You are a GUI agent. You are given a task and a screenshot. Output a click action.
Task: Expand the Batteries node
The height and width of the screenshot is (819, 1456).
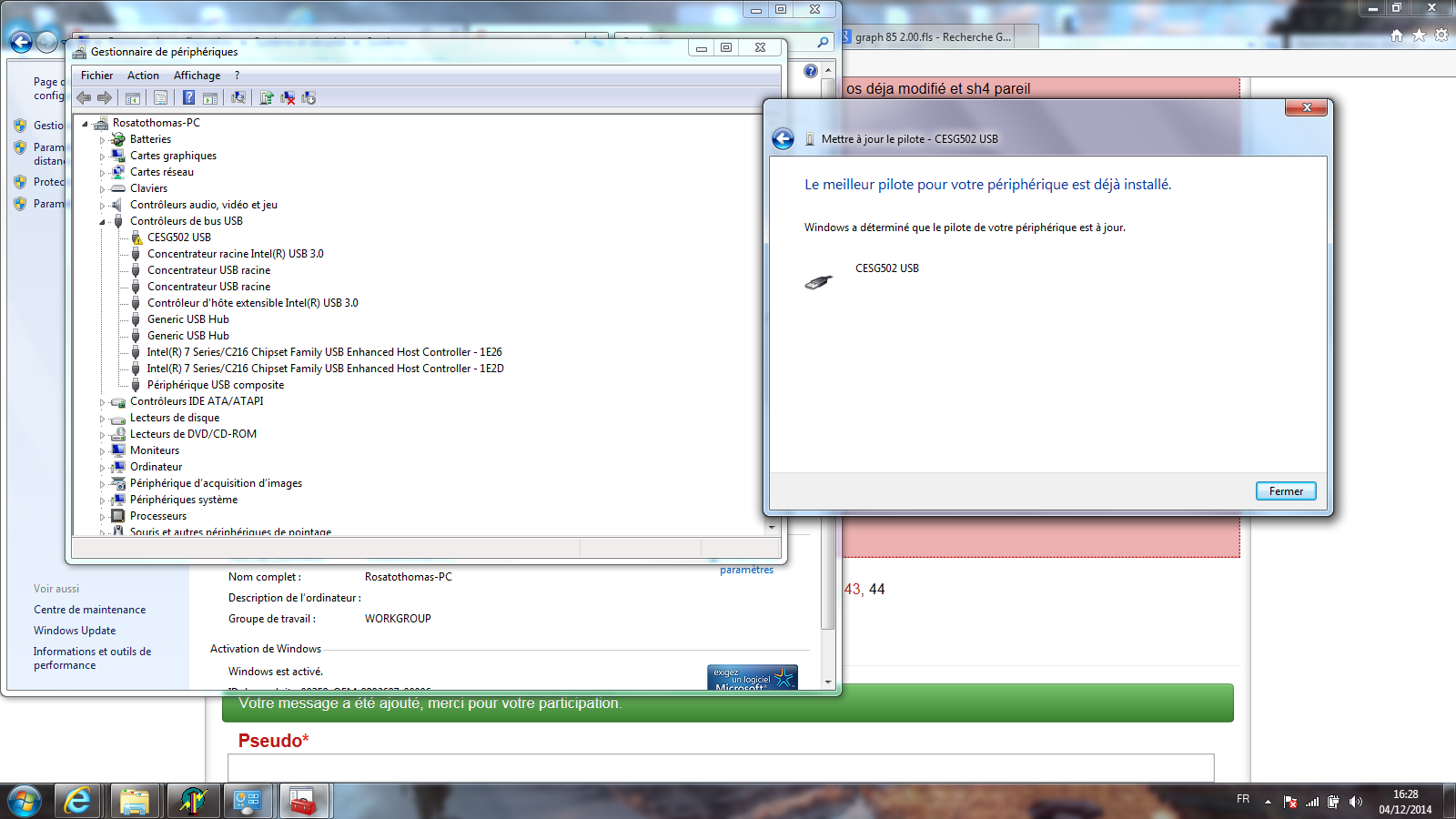(x=102, y=140)
